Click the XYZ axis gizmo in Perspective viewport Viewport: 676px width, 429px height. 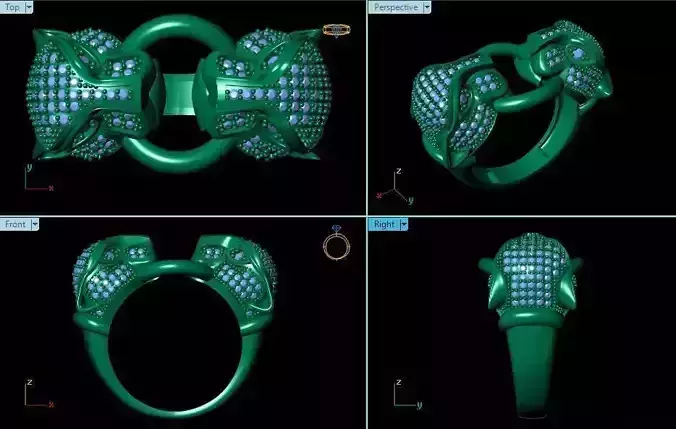[395, 187]
